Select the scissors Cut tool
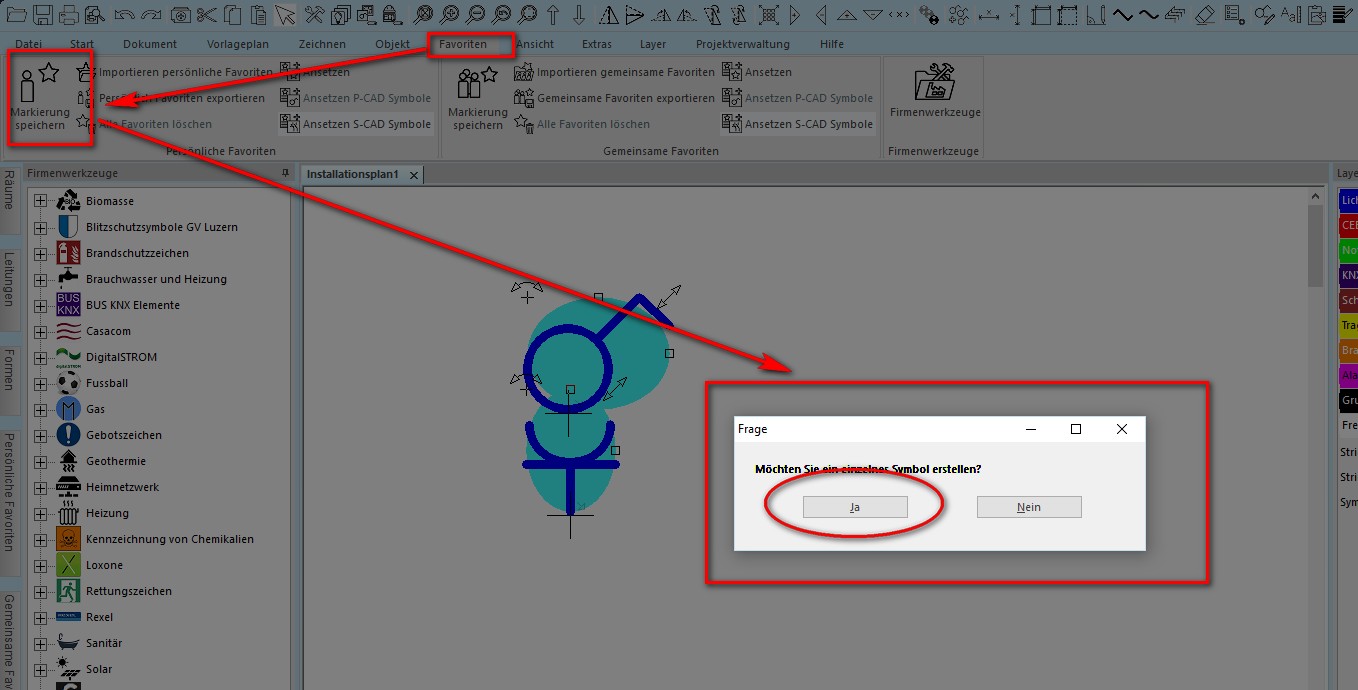This screenshot has width=1358, height=690. [207, 14]
